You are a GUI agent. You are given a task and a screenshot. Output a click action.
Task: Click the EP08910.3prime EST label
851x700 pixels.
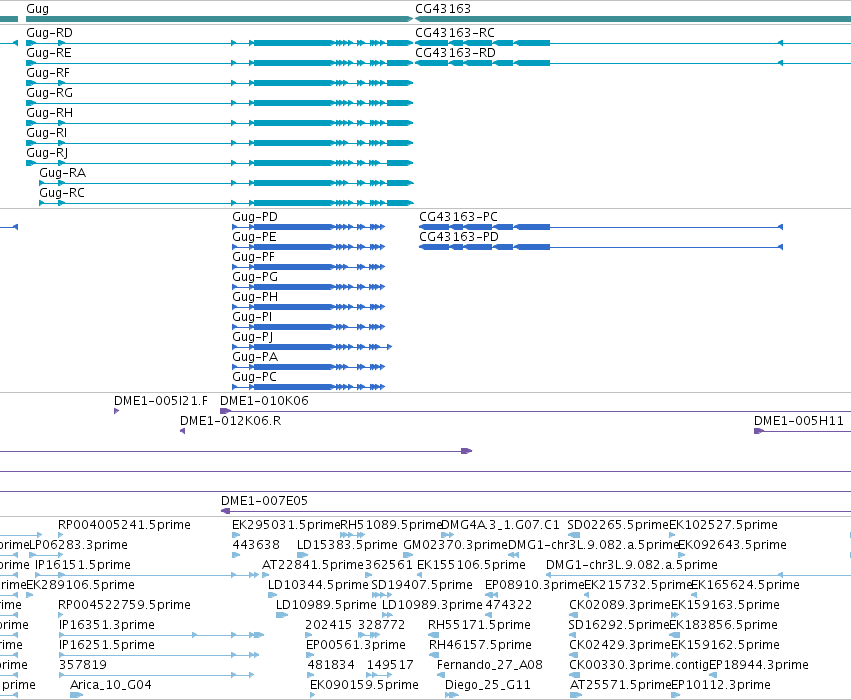(x=535, y=584)
